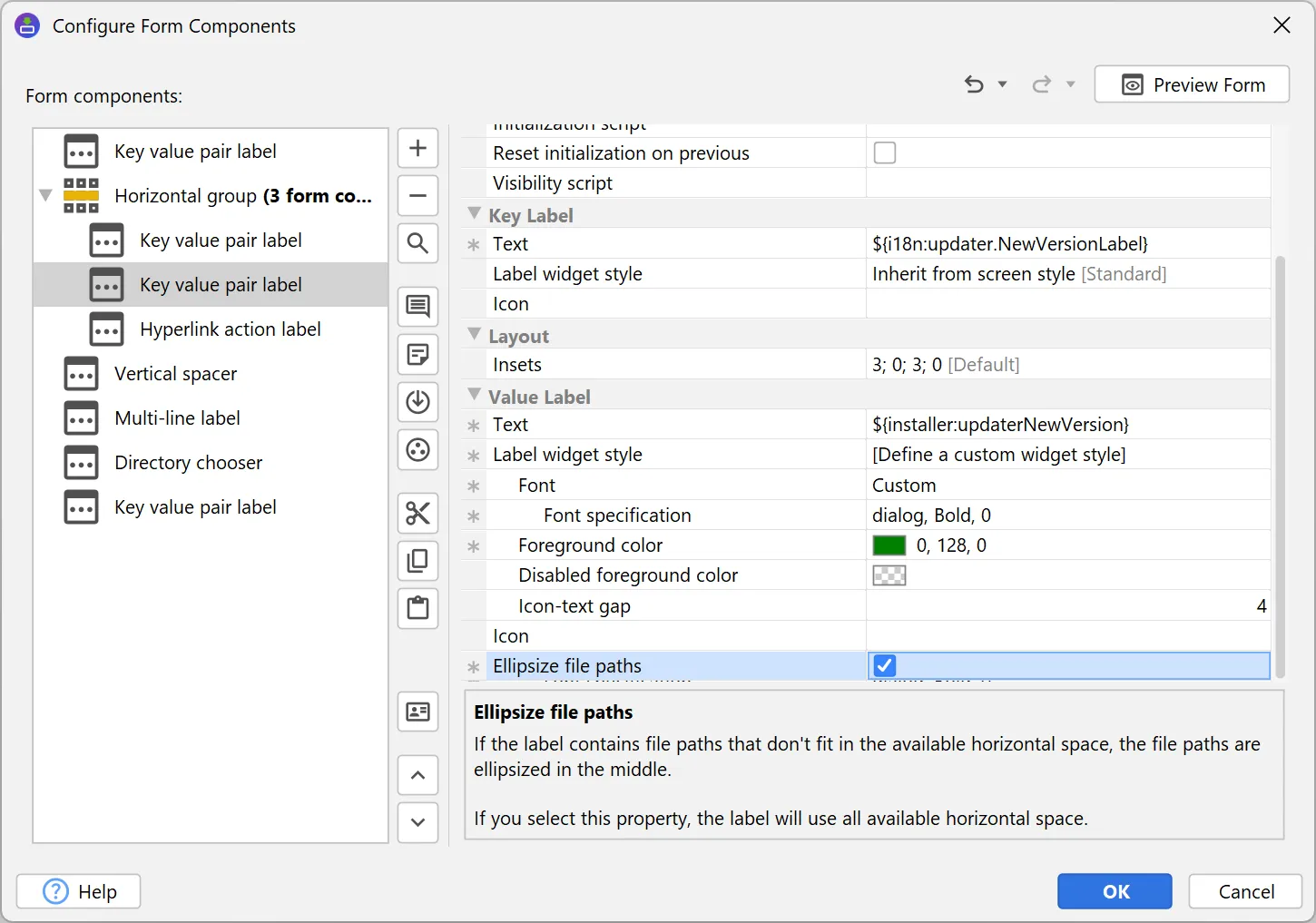Open the Font value set to Custom

(1068, 486)
